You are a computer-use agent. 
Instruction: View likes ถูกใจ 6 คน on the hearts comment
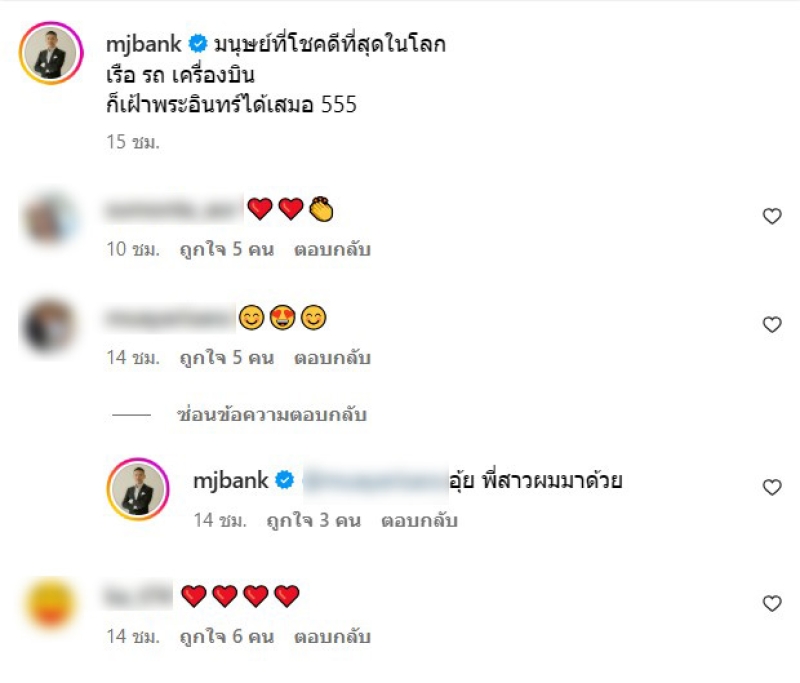[227, 636]
